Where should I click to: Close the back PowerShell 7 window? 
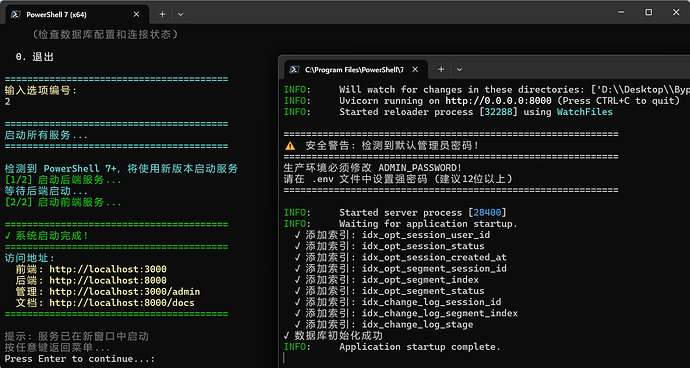tap(676, 13)
